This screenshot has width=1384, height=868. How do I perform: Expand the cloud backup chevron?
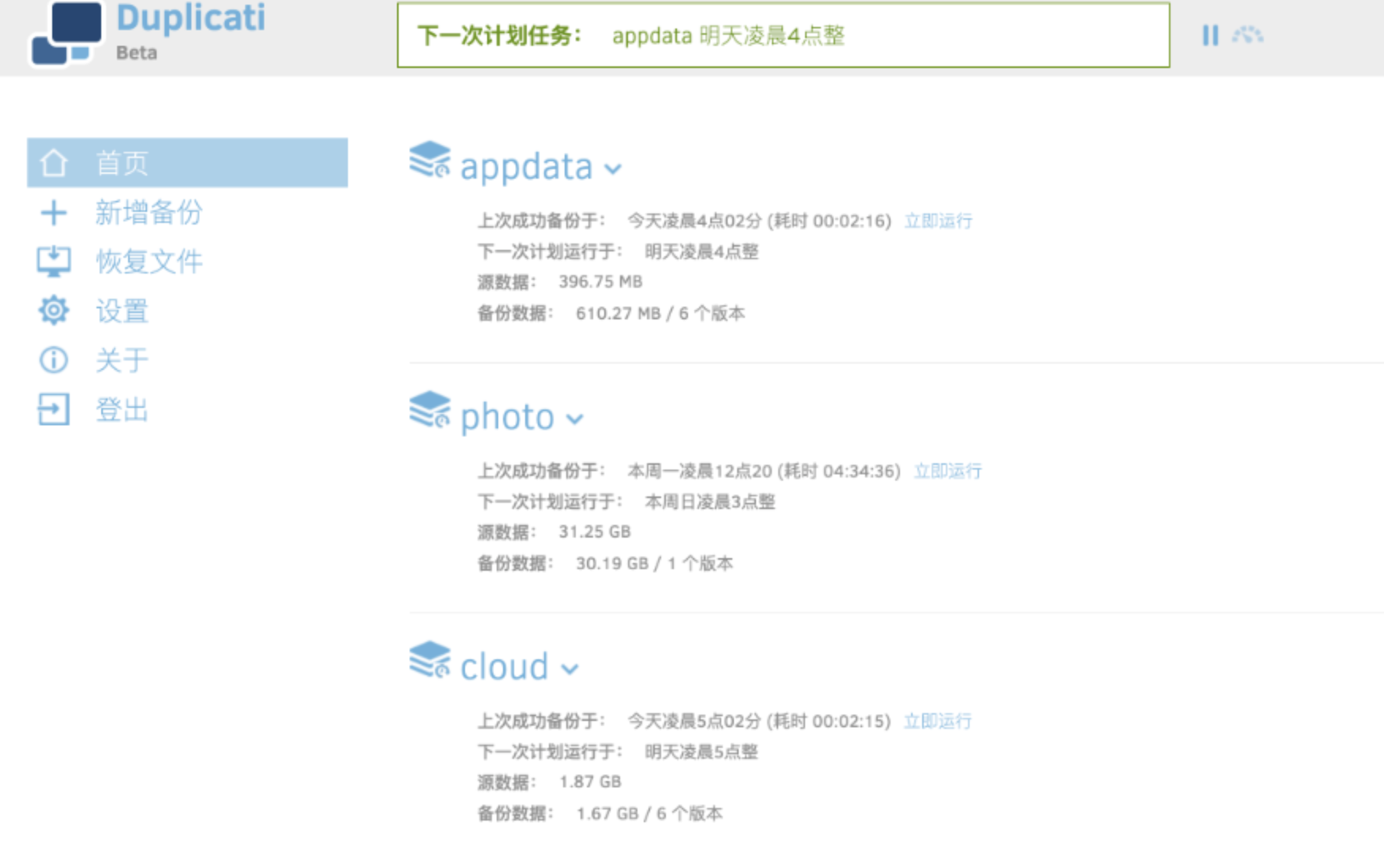click(x=569, y=669)
